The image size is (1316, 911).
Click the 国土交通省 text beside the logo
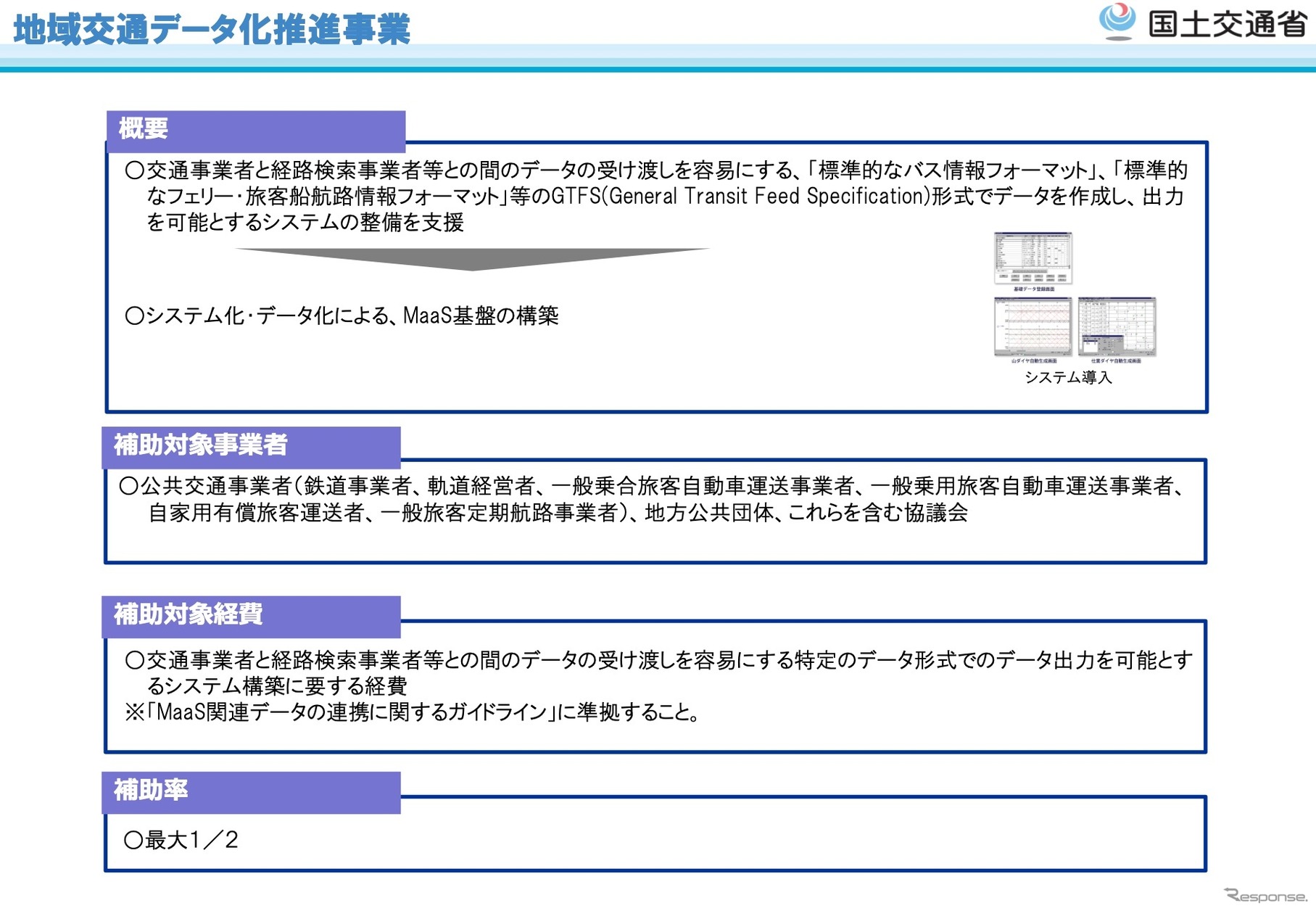click(x=1227, y=24)
